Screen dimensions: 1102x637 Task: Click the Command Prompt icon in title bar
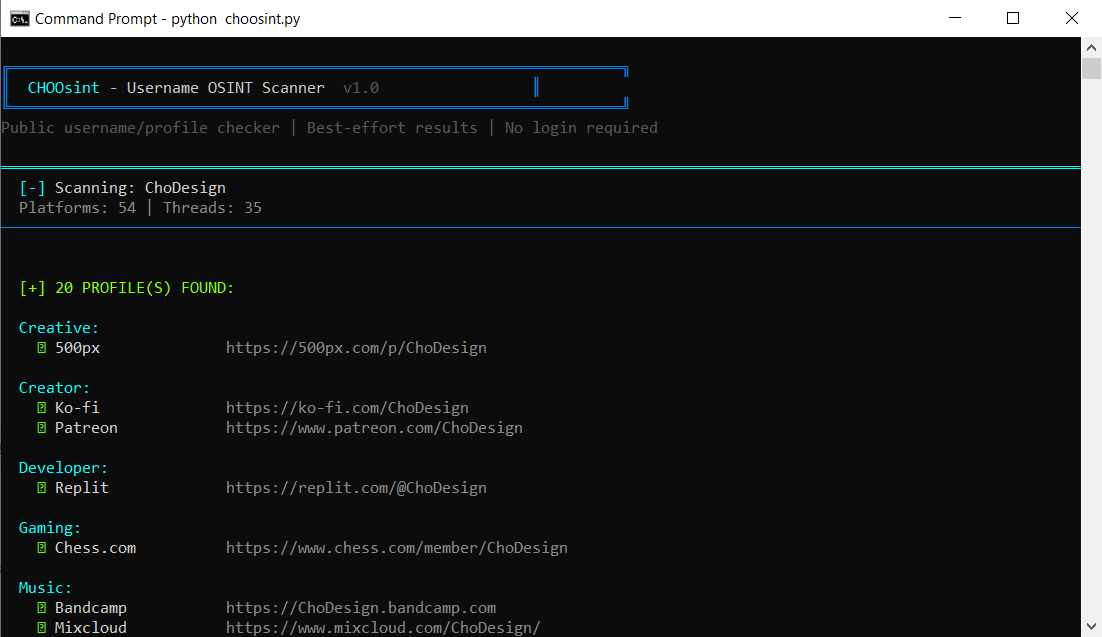20,18
